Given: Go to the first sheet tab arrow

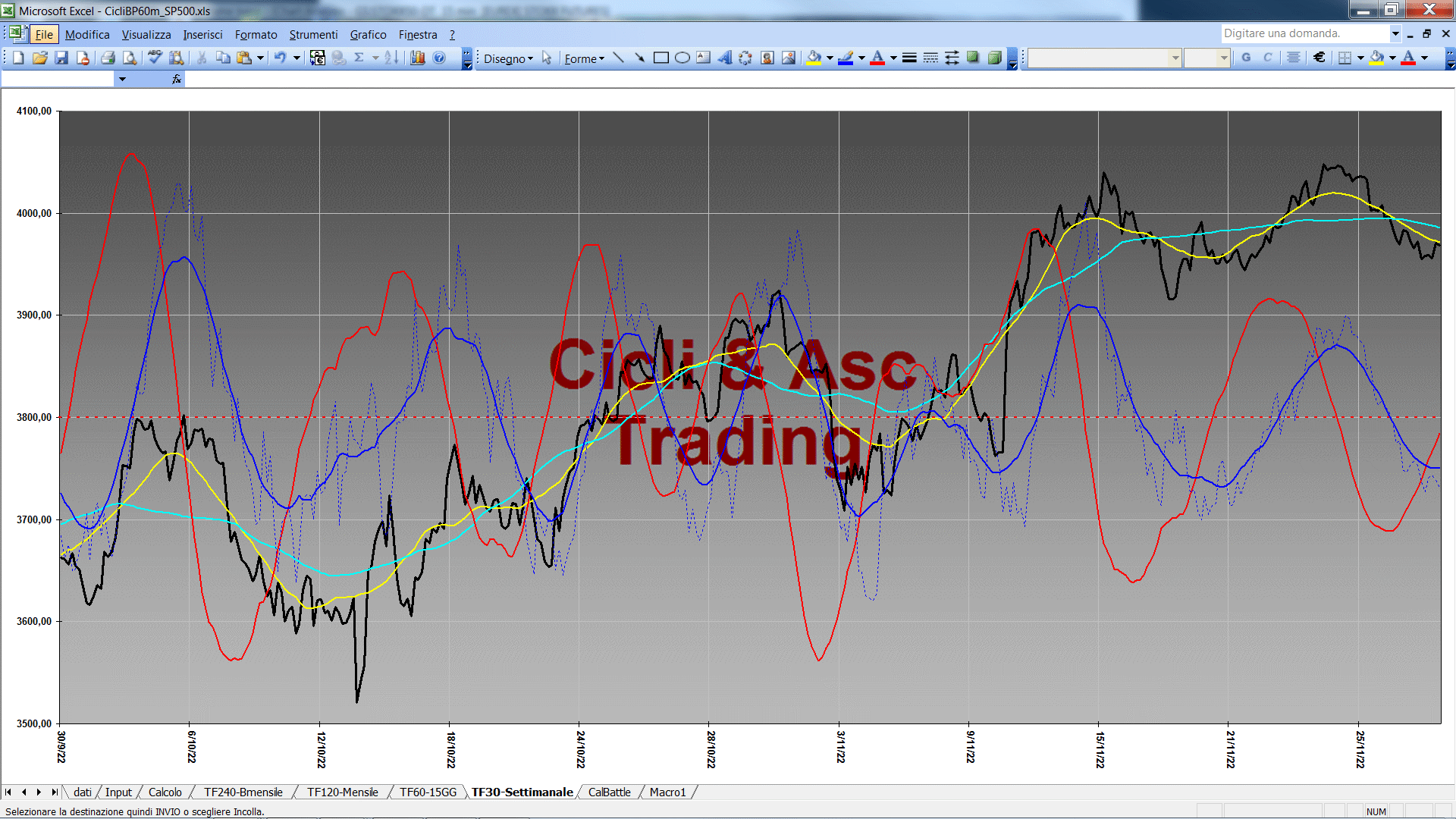Looking at the screenshot, I should 8,792.
